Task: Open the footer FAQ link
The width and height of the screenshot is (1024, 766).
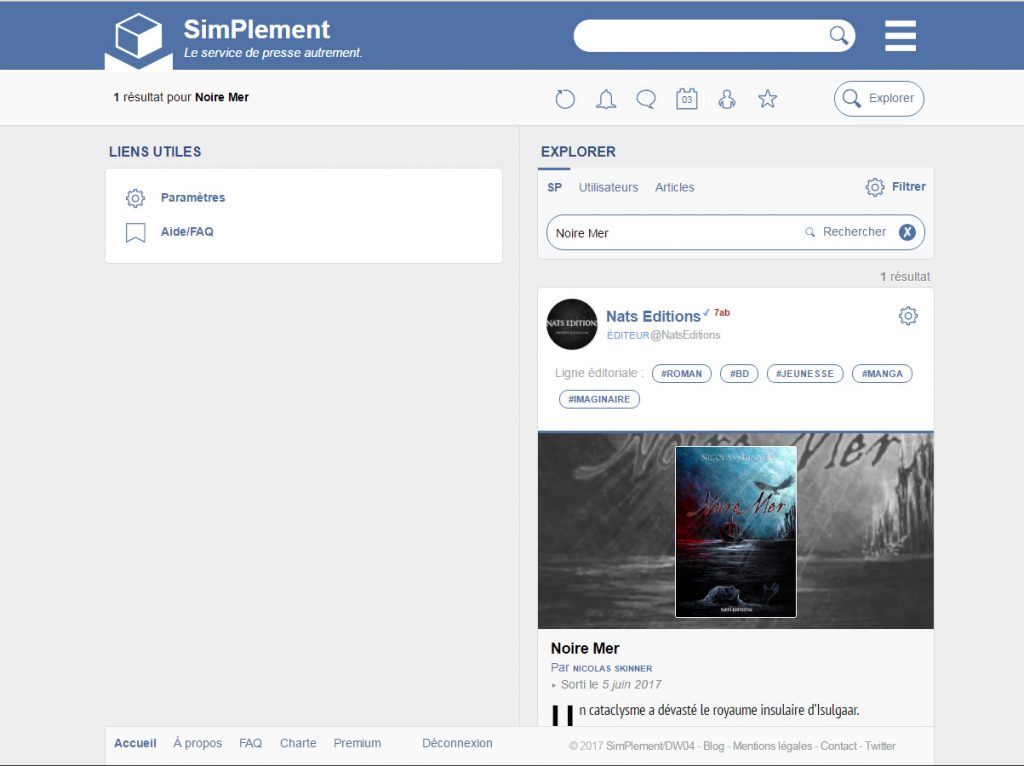Action: click(250, 743)
